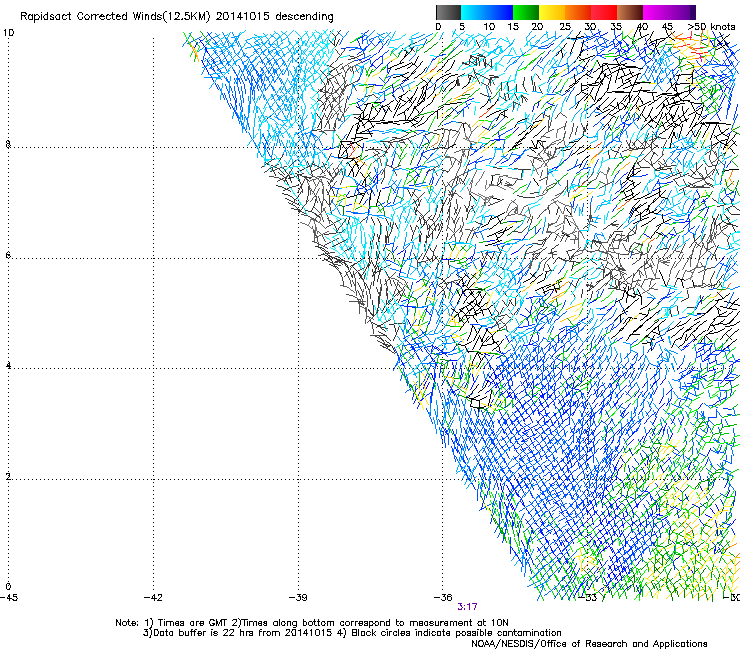The width and height of the screenshot is (740, 650).
Task: Click the magenta 40-45 knots legend color
Action: [656, 12]
